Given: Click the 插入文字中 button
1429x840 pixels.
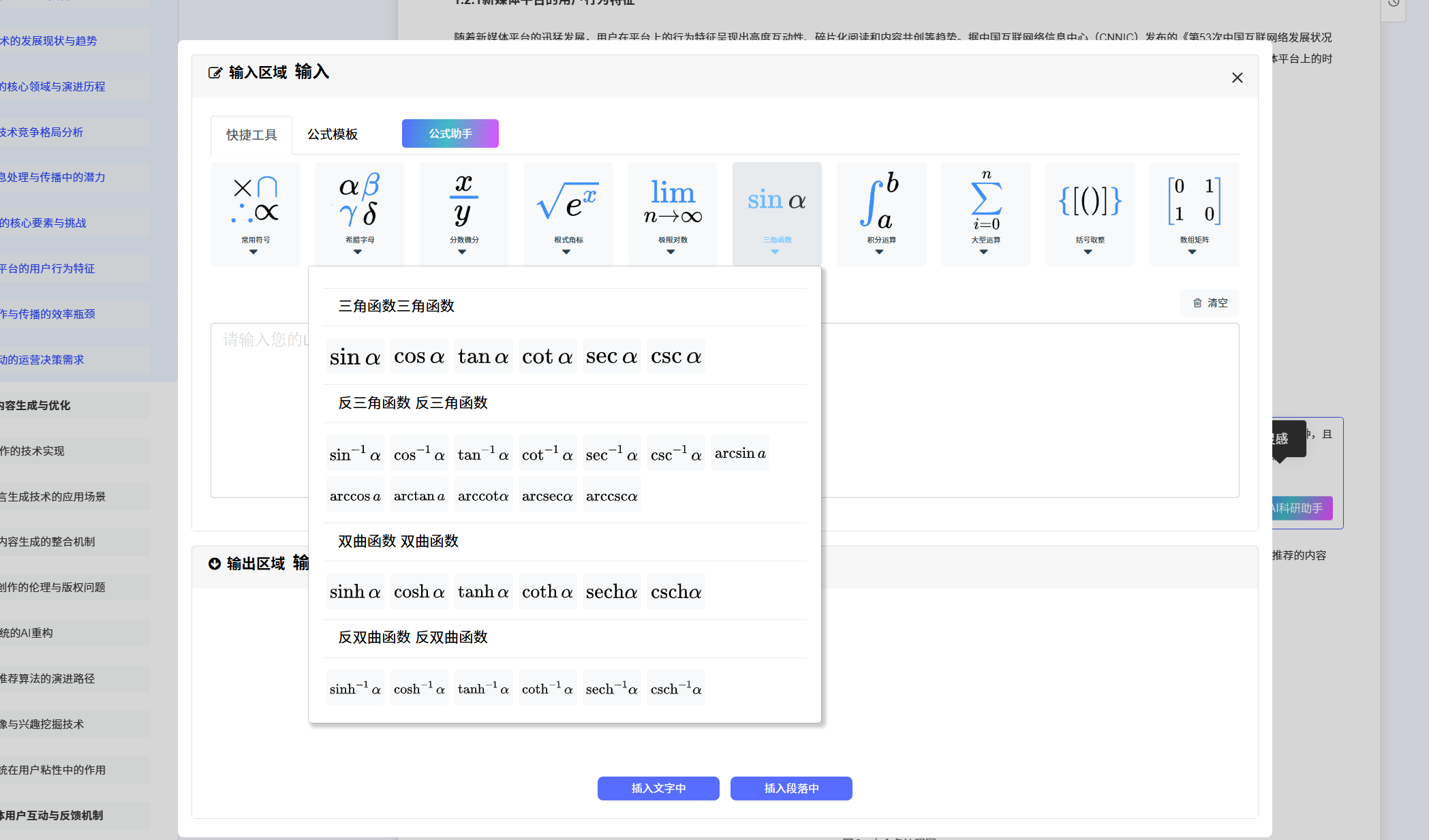Looking at the screenshot, I should [658, 788].
